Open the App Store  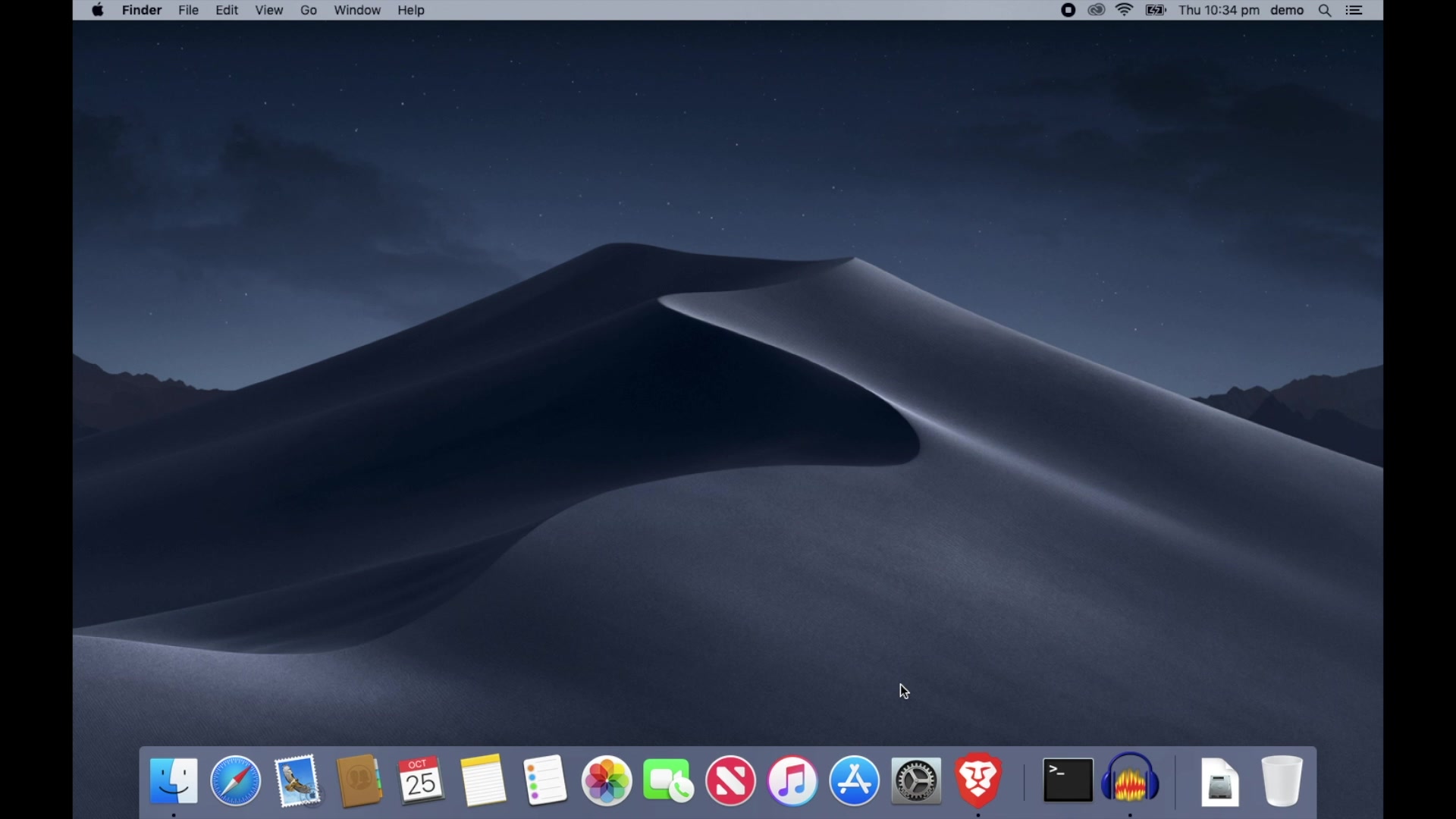point(855,780)
